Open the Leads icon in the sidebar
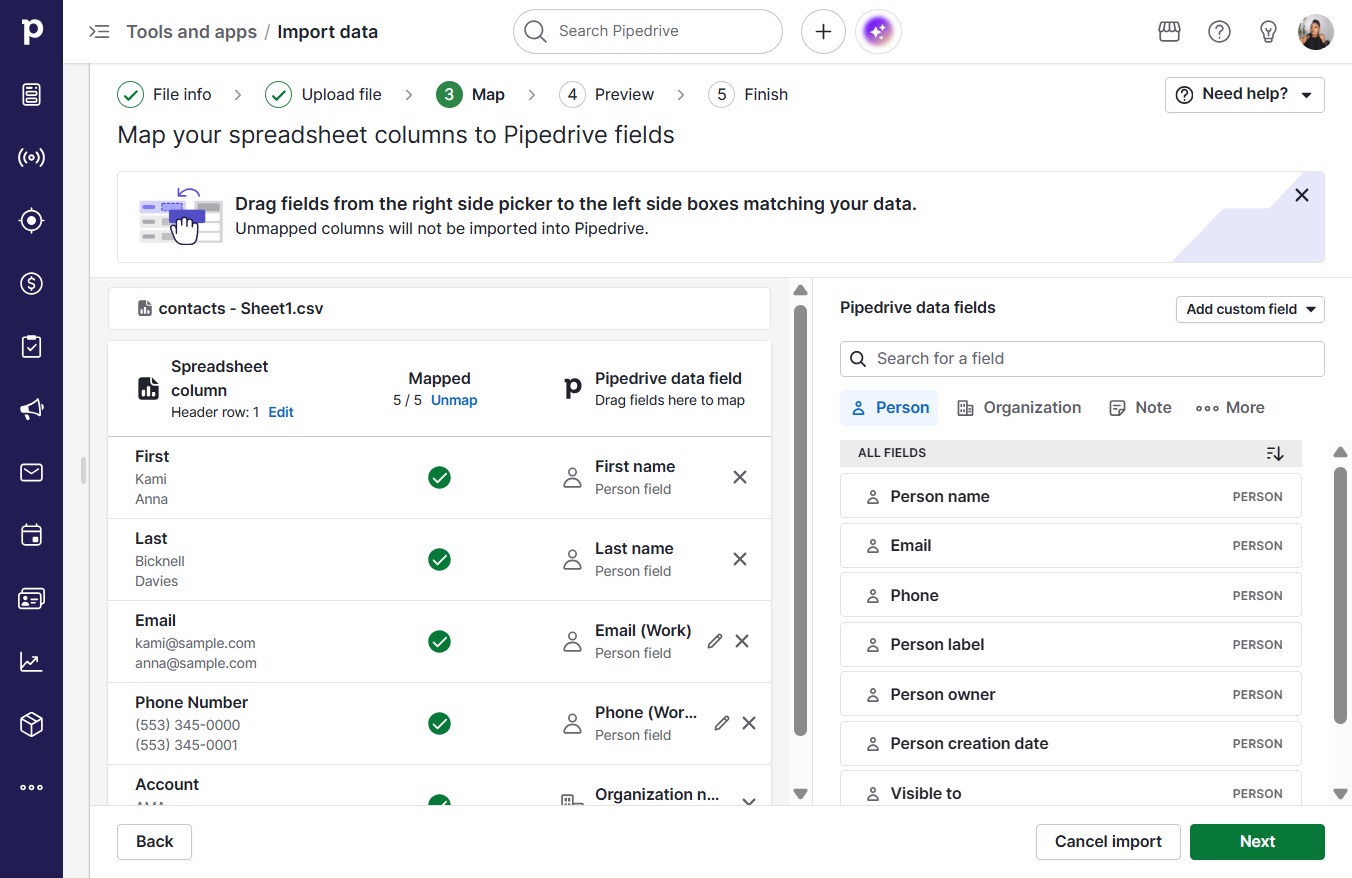This screenshot has width=1352, height=878. (x=31, y=94)
